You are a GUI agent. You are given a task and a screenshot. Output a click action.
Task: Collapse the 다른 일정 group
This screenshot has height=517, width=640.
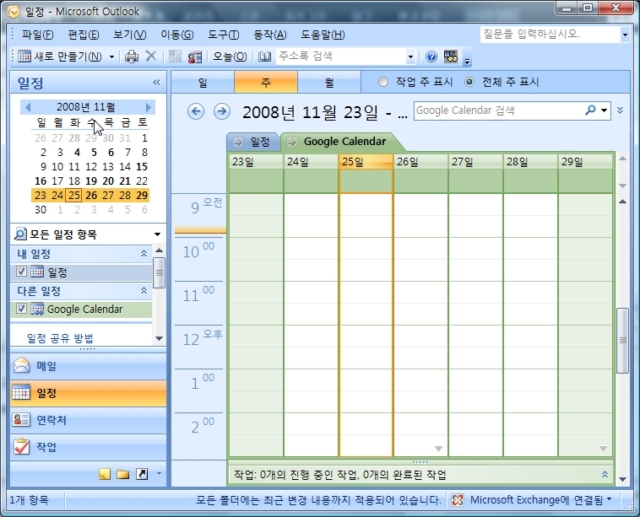[x=144, y=291]
